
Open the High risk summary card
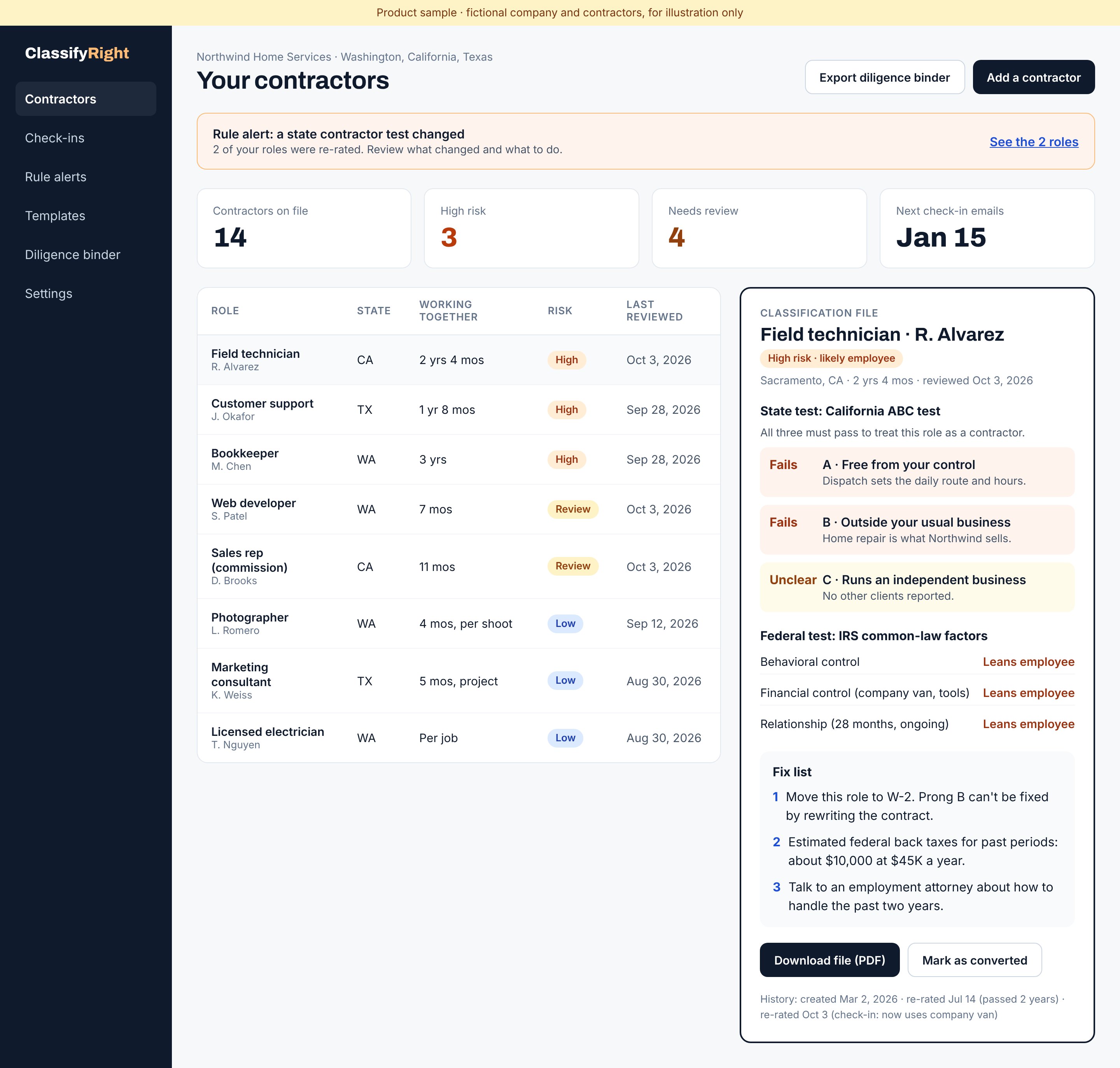(532, 228)
